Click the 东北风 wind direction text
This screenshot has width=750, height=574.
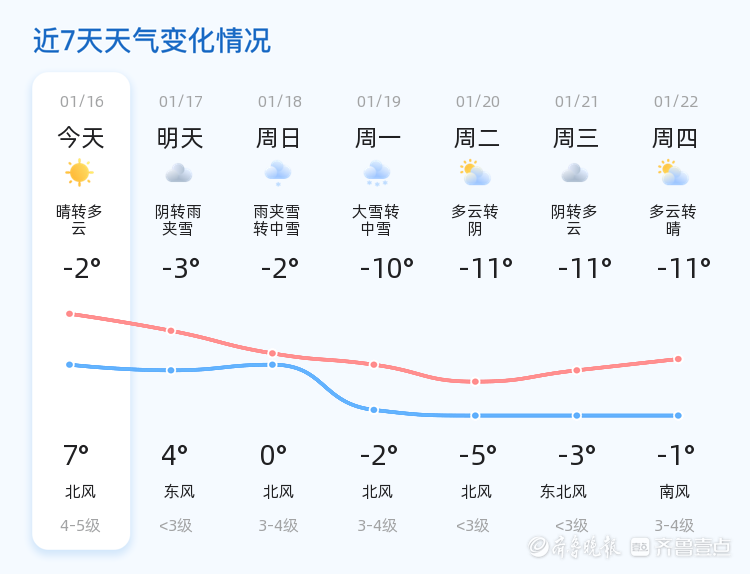coord(563,491)
